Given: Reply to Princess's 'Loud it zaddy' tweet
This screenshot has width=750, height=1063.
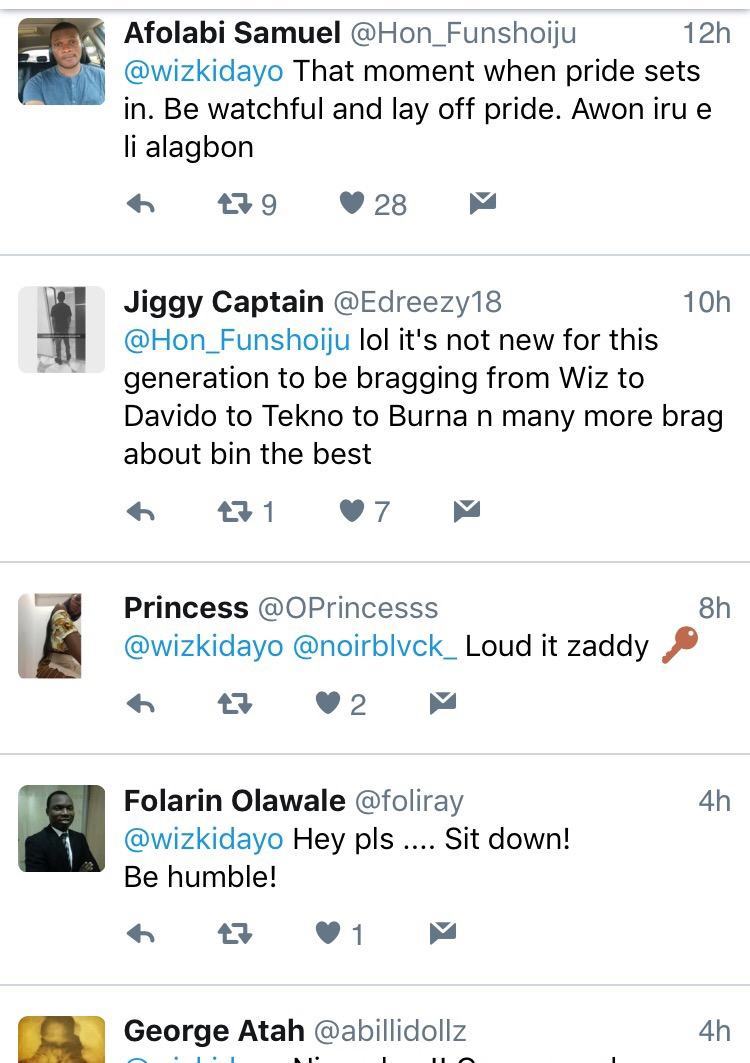Looking at the screenshot, I should click(141, 704).
